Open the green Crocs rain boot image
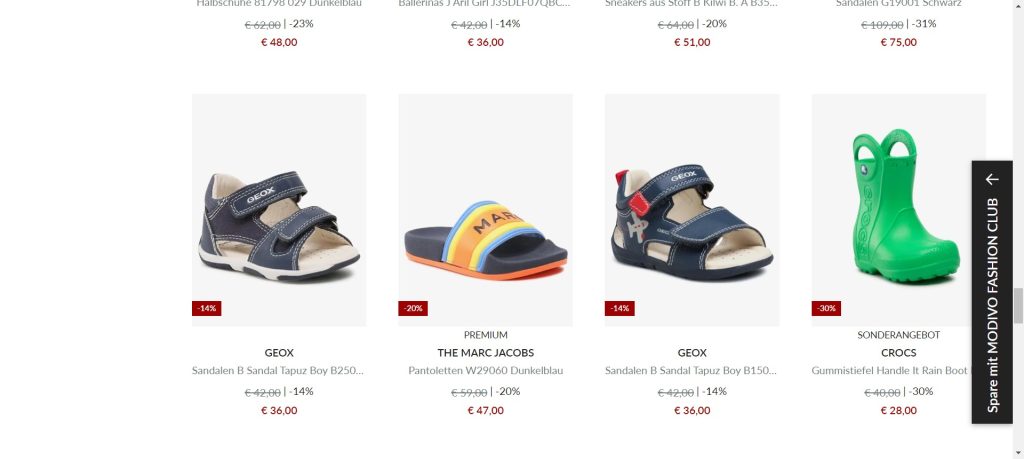 tap(899, 210)
